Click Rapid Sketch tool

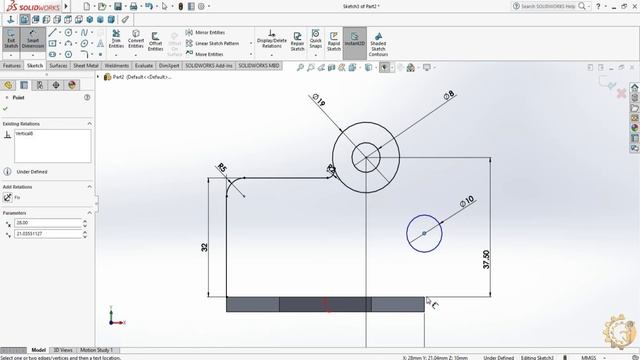(334, 41)
